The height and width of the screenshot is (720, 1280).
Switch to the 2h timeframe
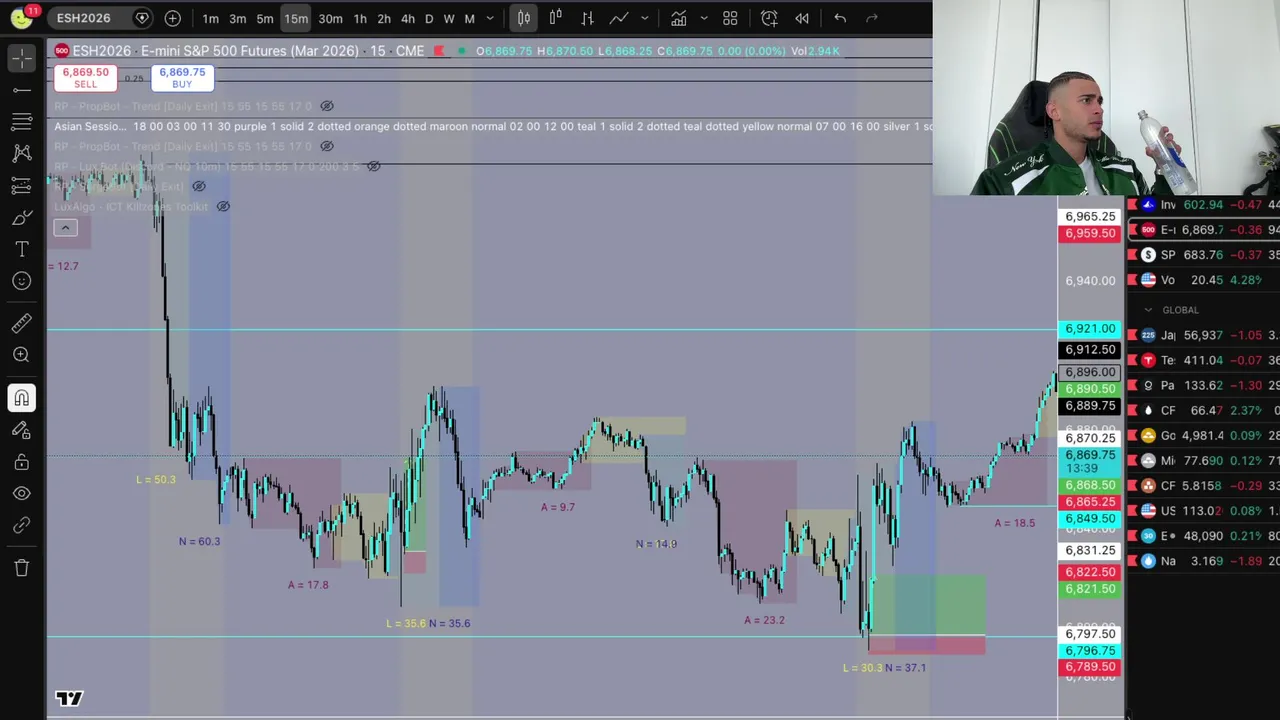click(x=384, y=18)
